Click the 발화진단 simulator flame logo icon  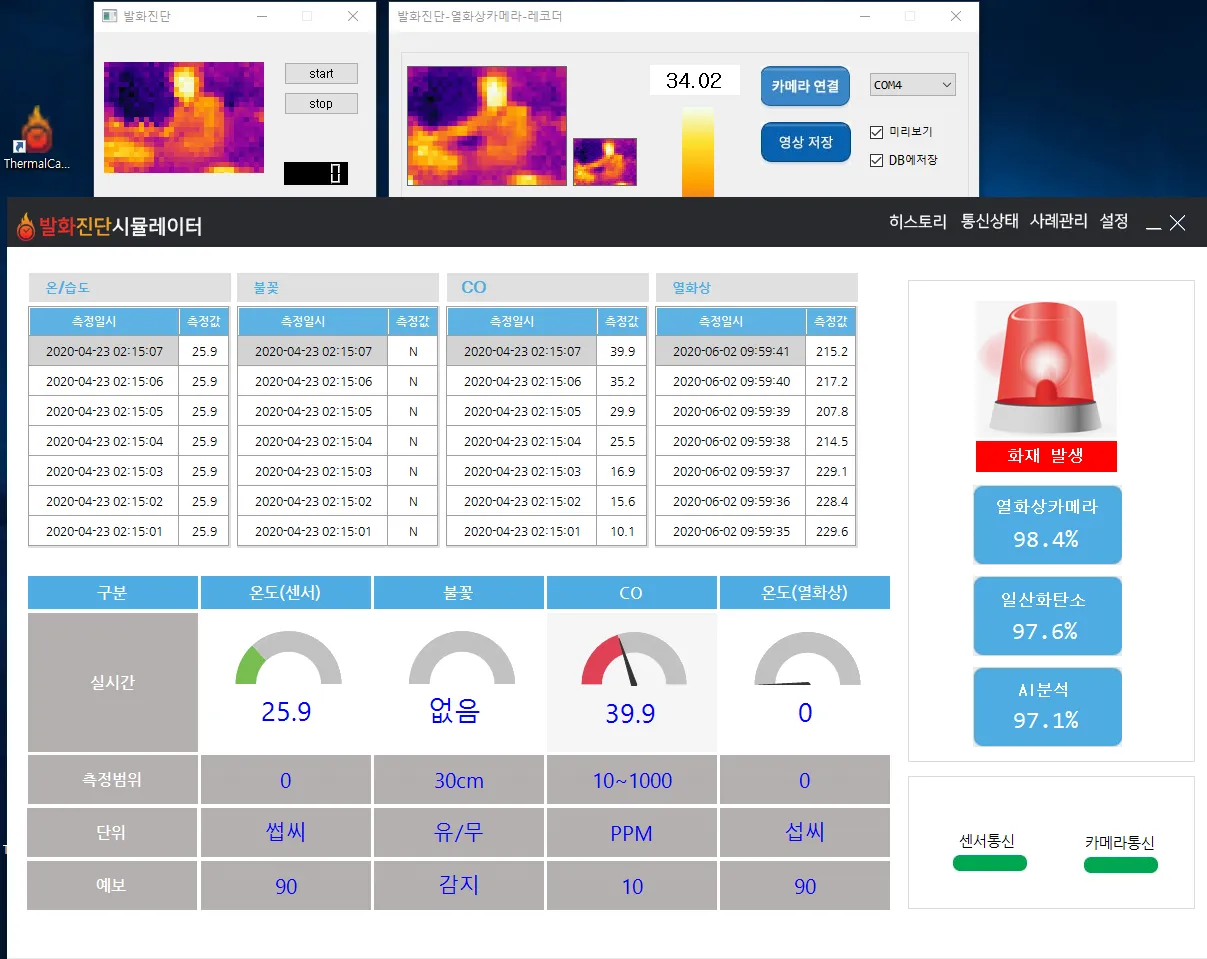[x=25, y=227]
